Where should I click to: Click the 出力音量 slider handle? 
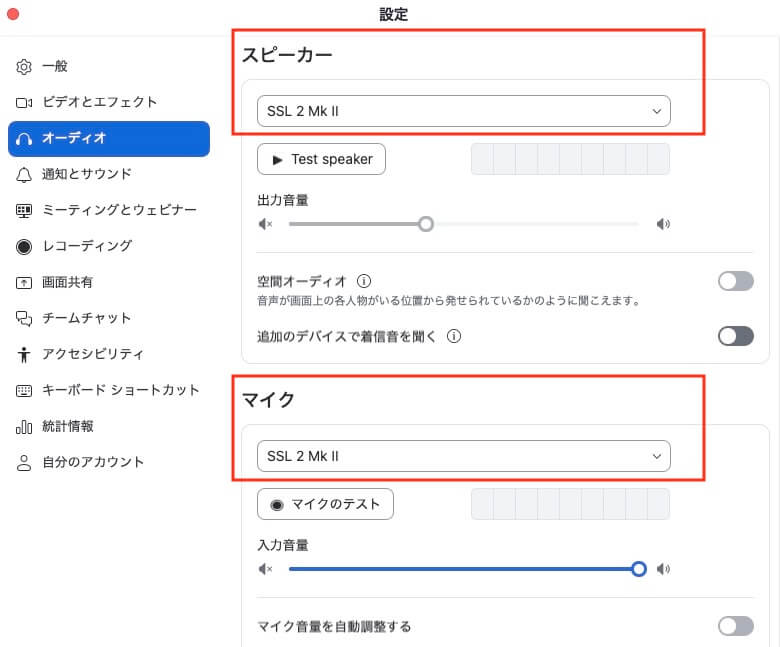click(x=426, y=224)
